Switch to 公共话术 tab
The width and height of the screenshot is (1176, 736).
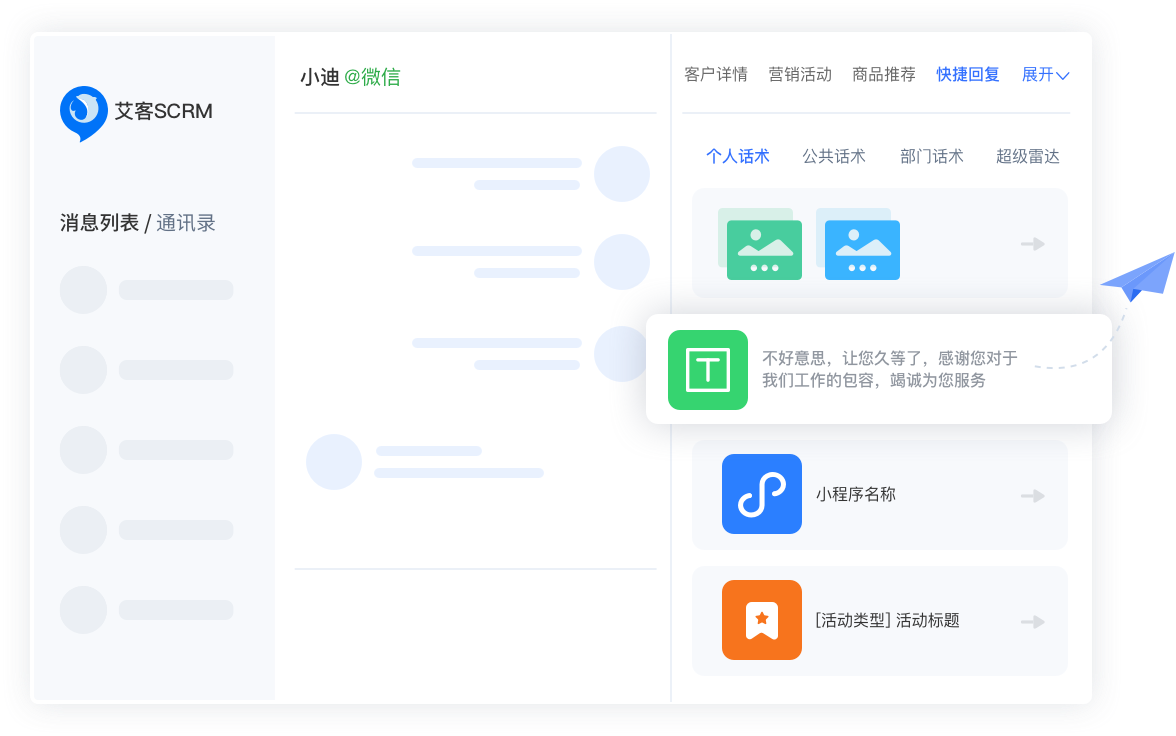coord(834,156)
